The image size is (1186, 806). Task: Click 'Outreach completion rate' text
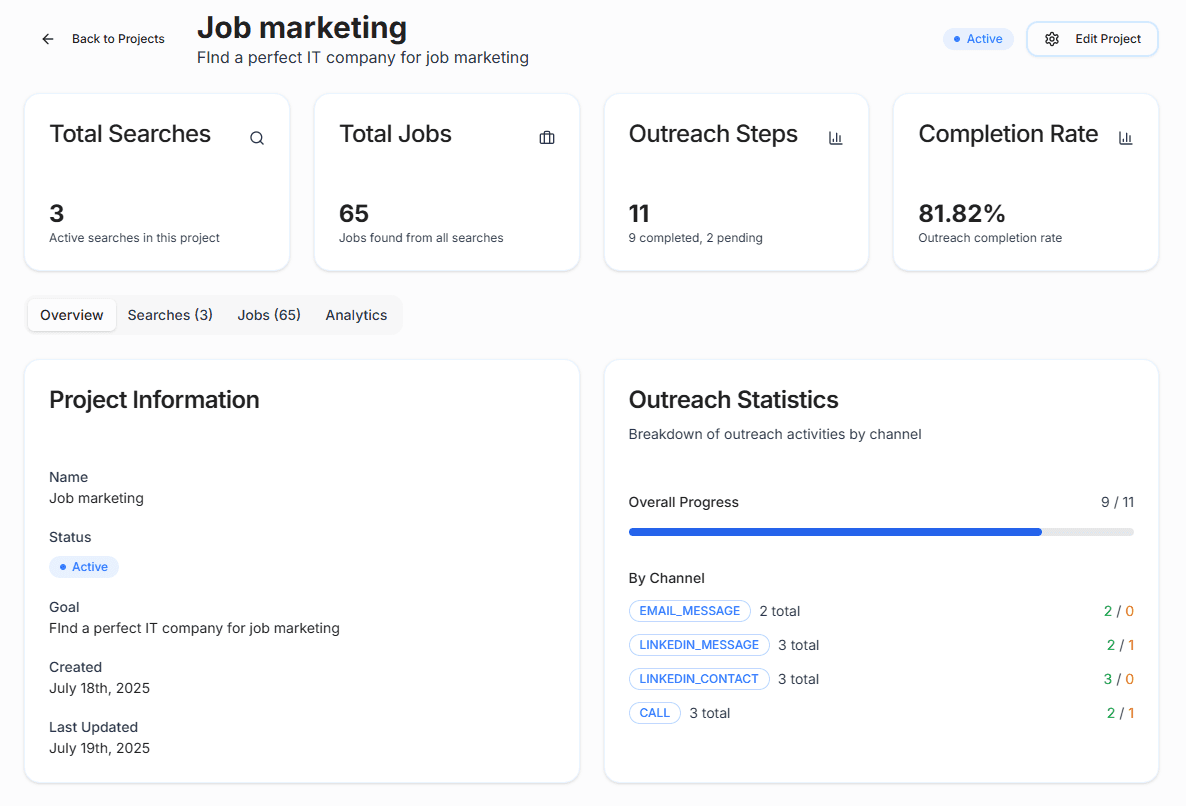(990, 237)
